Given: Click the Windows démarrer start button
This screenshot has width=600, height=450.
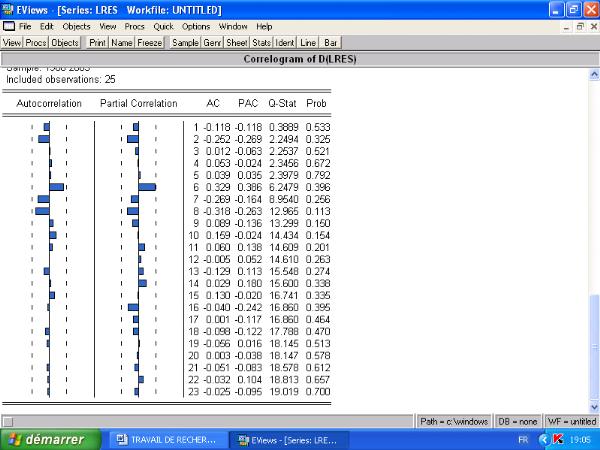Looking at the screenshot, I should pyautogui.click(x=50, y=439).
